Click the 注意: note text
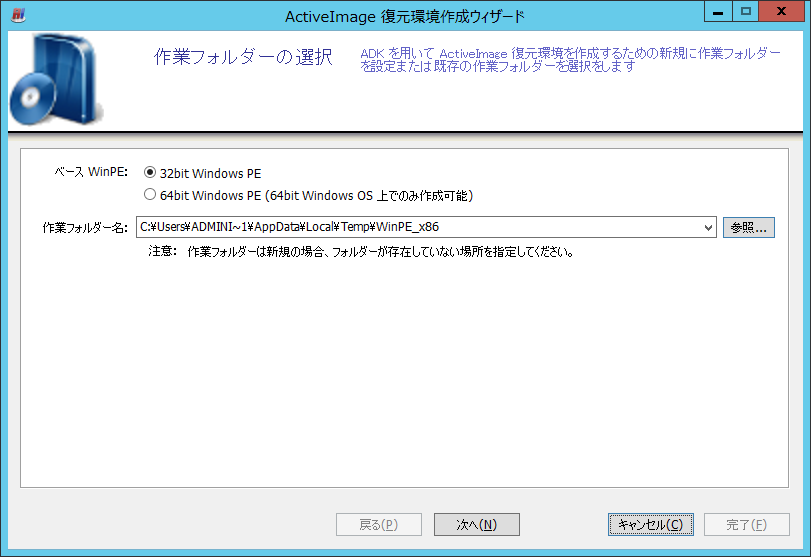 [x=361, y=252]
